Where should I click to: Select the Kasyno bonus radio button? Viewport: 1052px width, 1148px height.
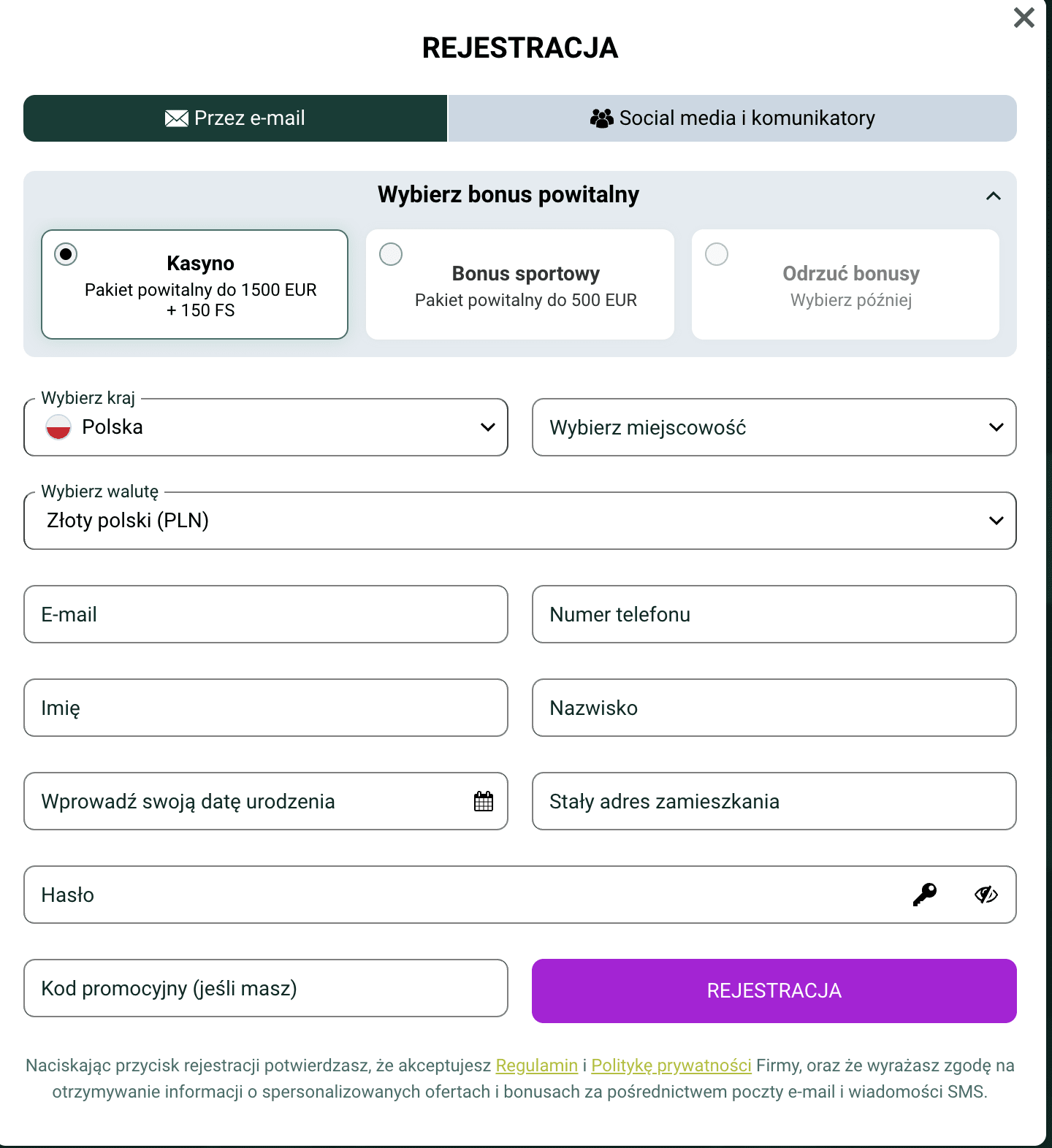click(x=66, y=254)
